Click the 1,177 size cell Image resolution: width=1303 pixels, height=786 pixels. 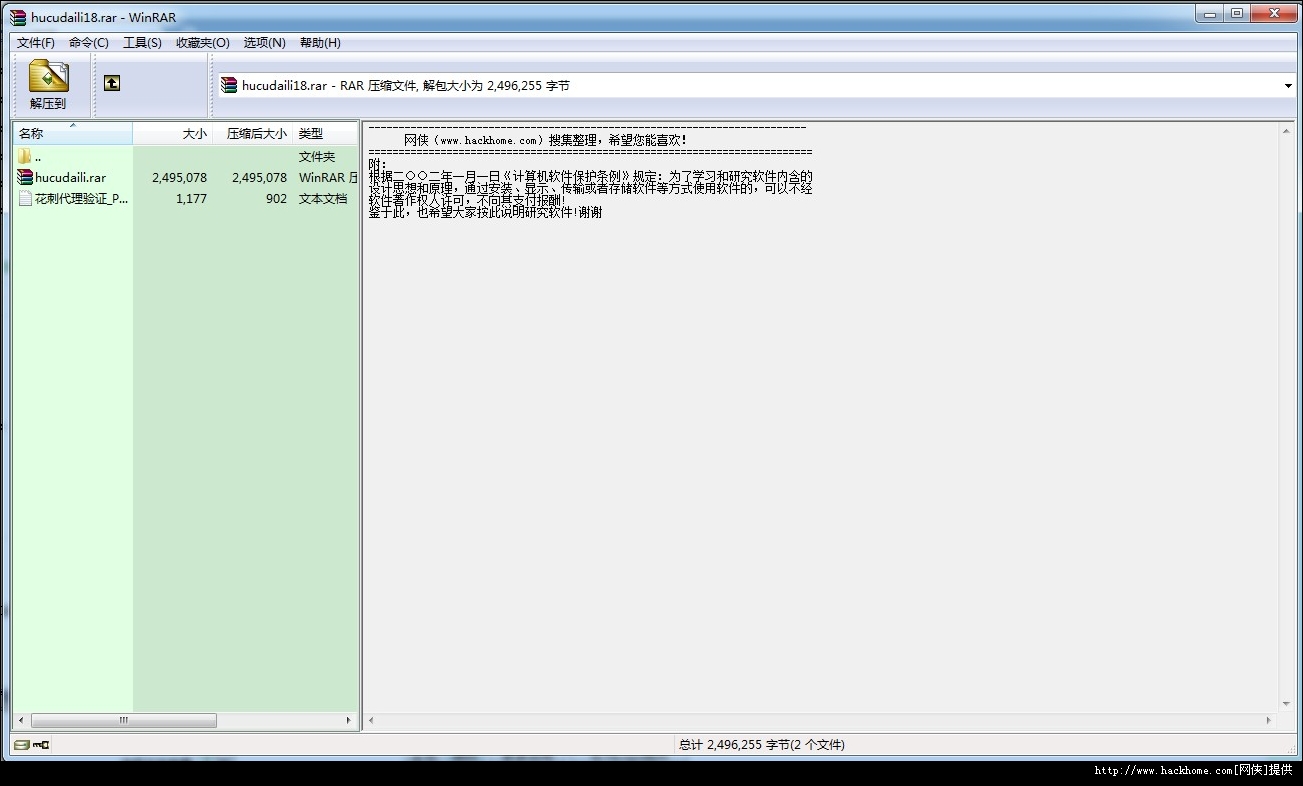191,199
